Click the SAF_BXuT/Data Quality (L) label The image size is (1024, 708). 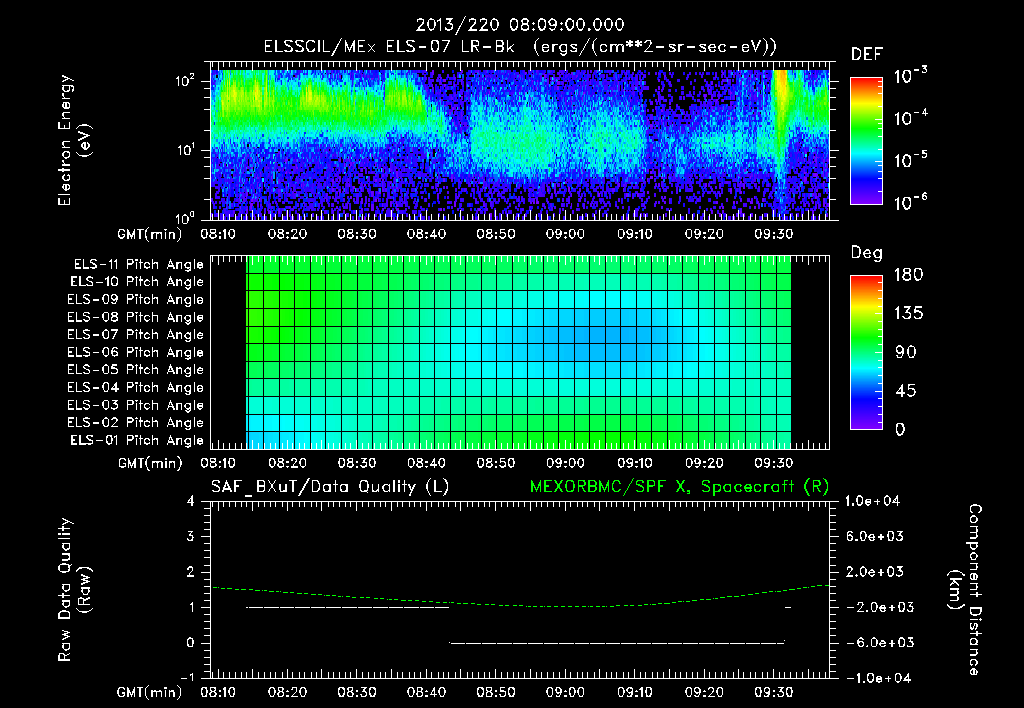click(330, 487)
